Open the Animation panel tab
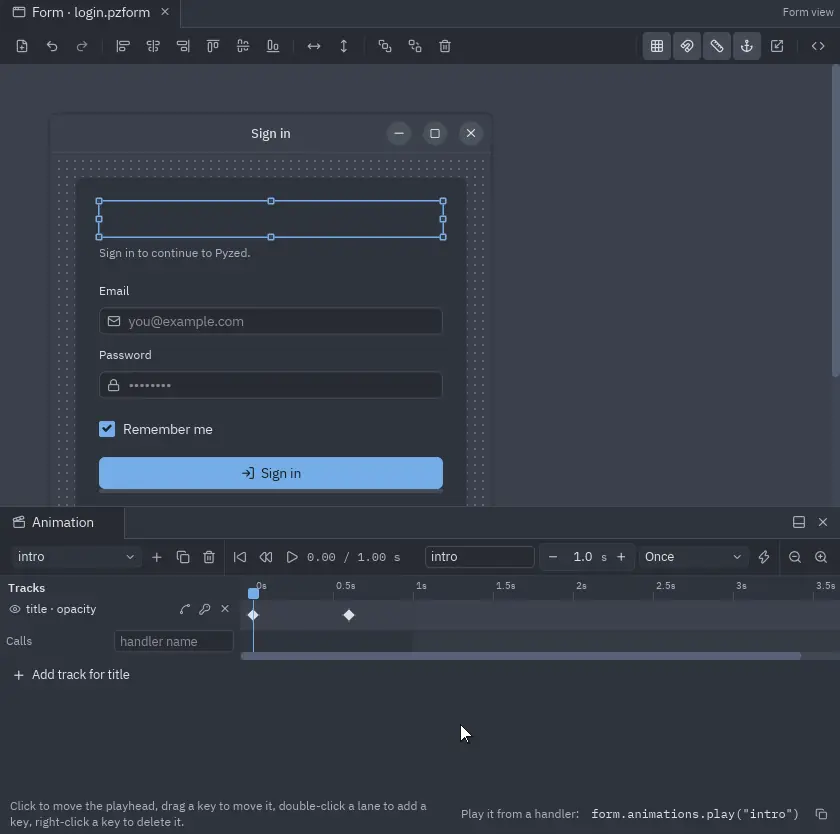Image resolution: width=840 pixels, height=834 pixels. (x=62, y=522)
